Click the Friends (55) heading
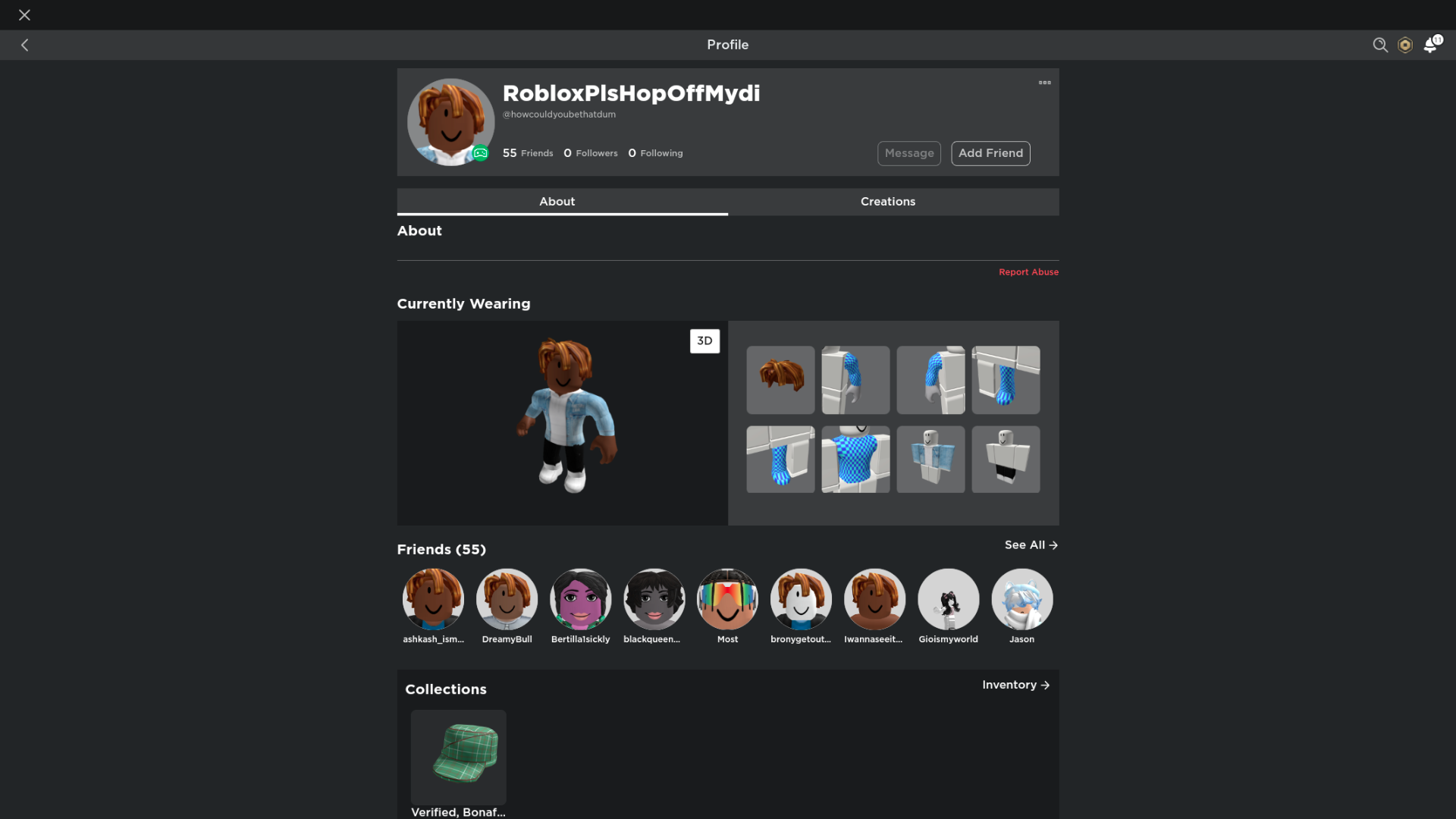 [x=441, y=550]
